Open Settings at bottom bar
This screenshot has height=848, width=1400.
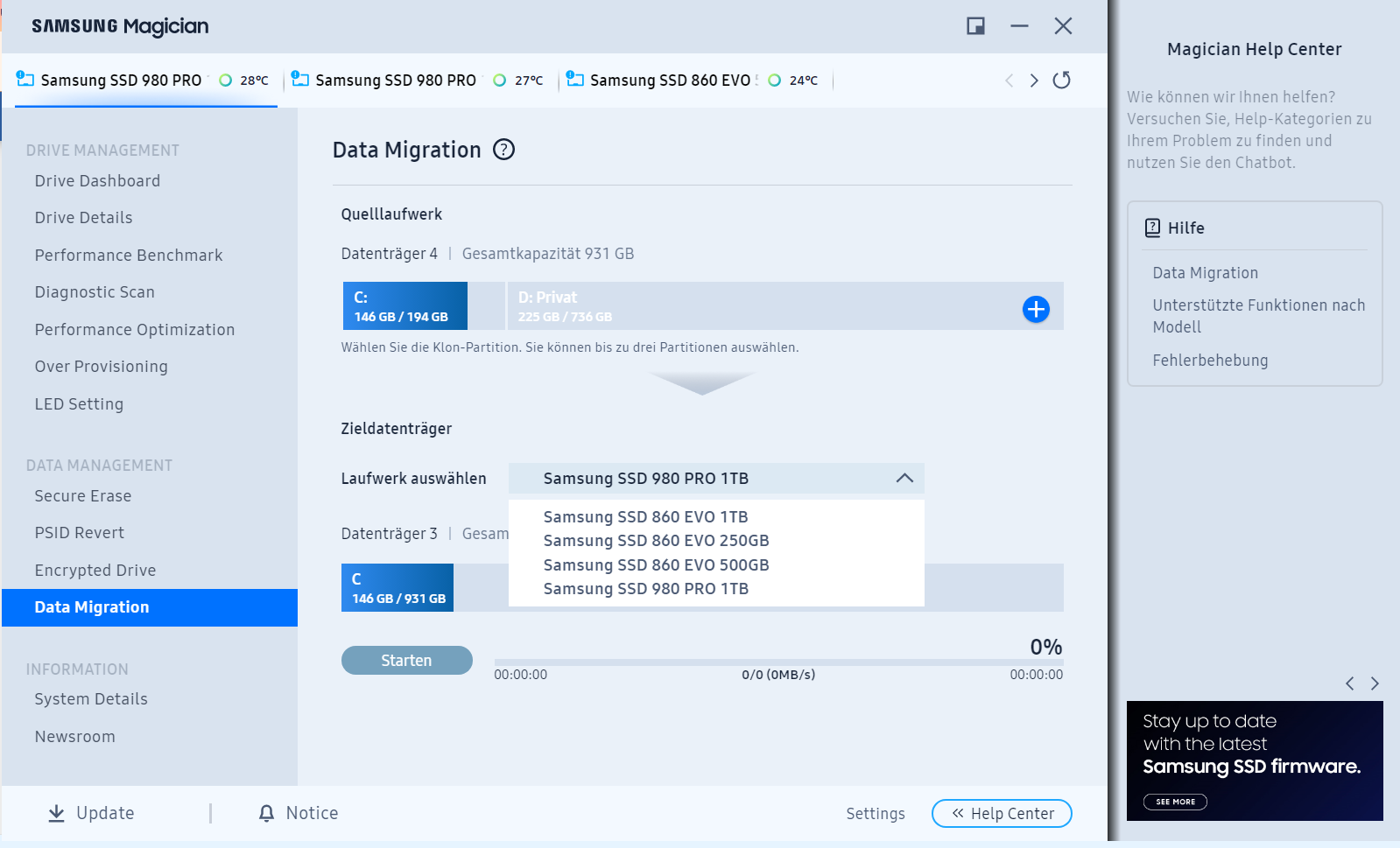coord(876,814)
